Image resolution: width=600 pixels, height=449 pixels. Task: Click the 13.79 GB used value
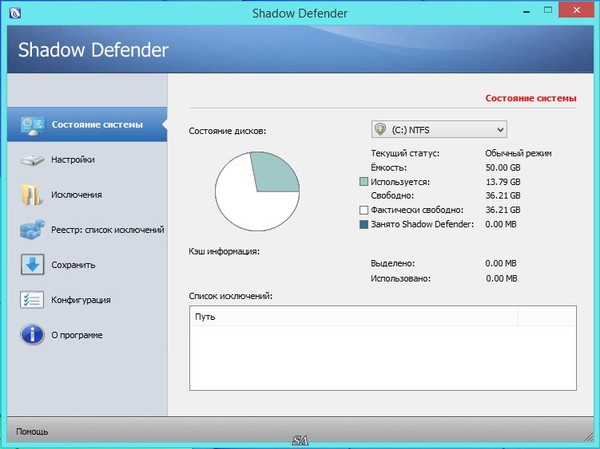pyautogui.click(x=503, y=182)
